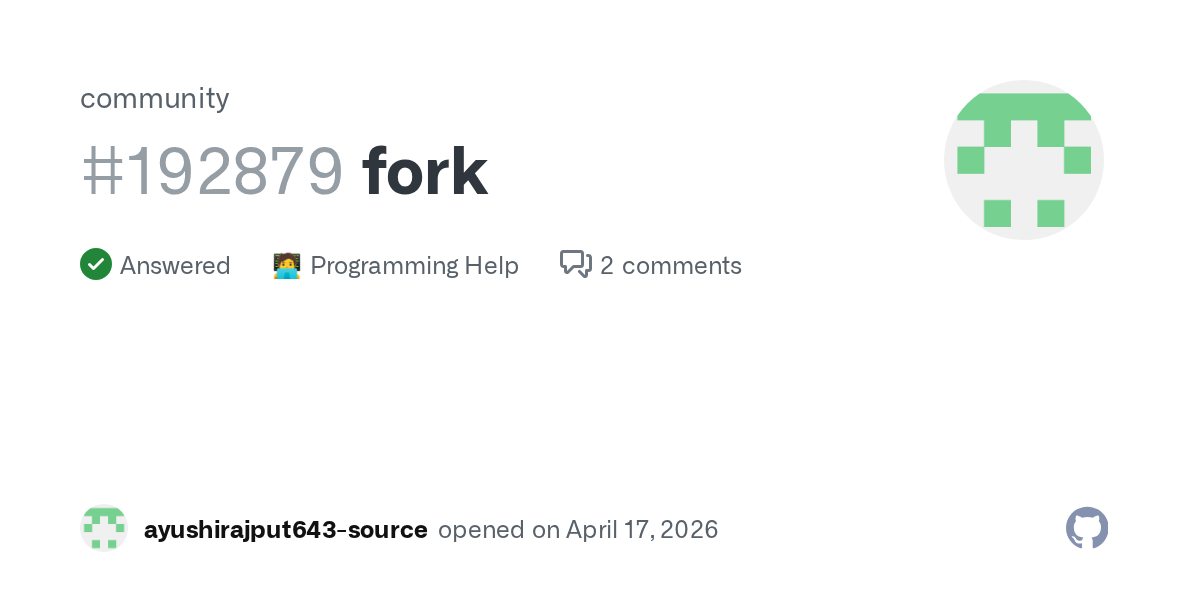Open the GitHub Octocat logo
Viewport: 1200px width, 600px height.
pyautogui.click(x=1087, y=528)
